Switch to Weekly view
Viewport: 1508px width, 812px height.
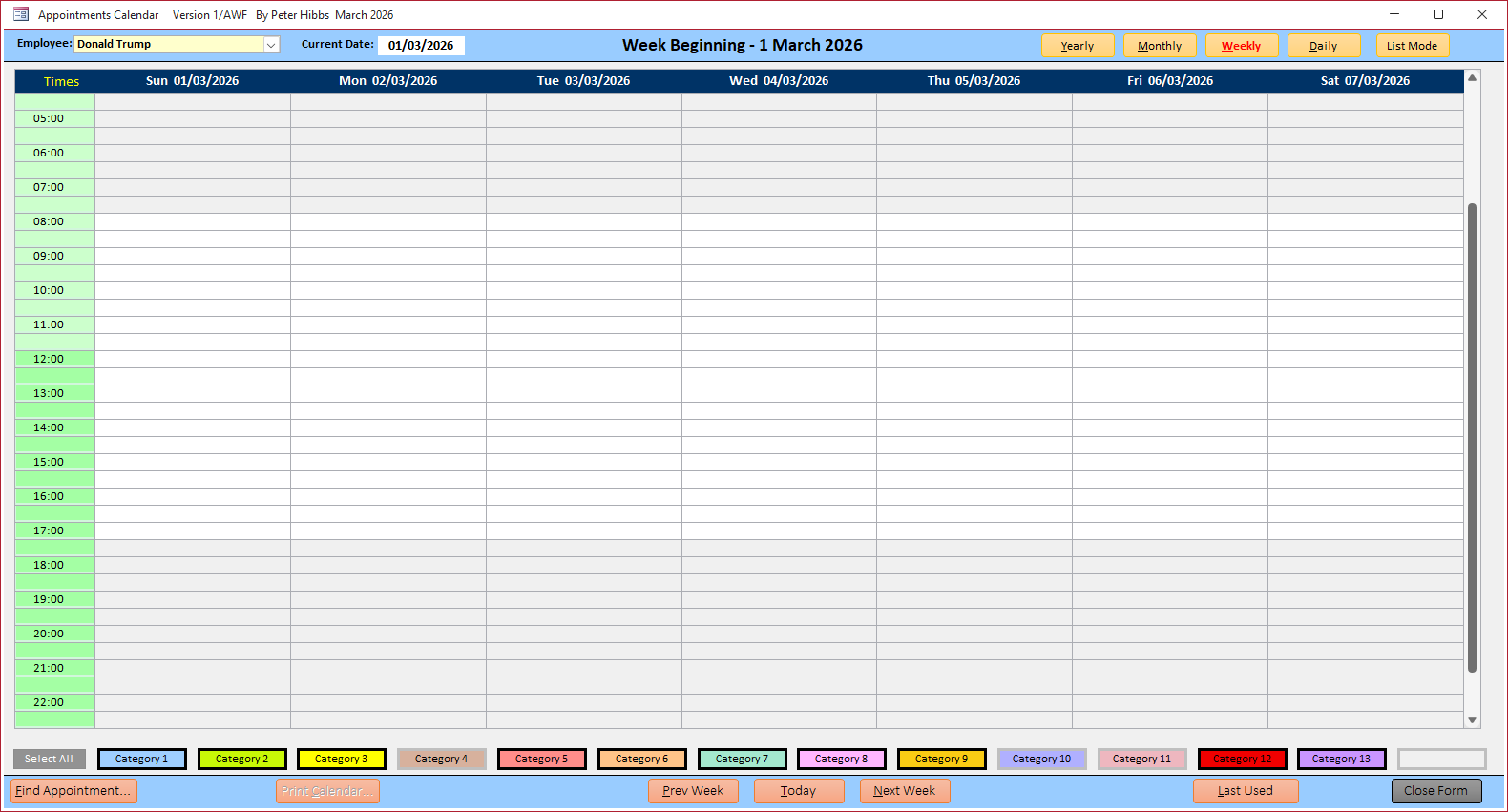pos(1242,46)
